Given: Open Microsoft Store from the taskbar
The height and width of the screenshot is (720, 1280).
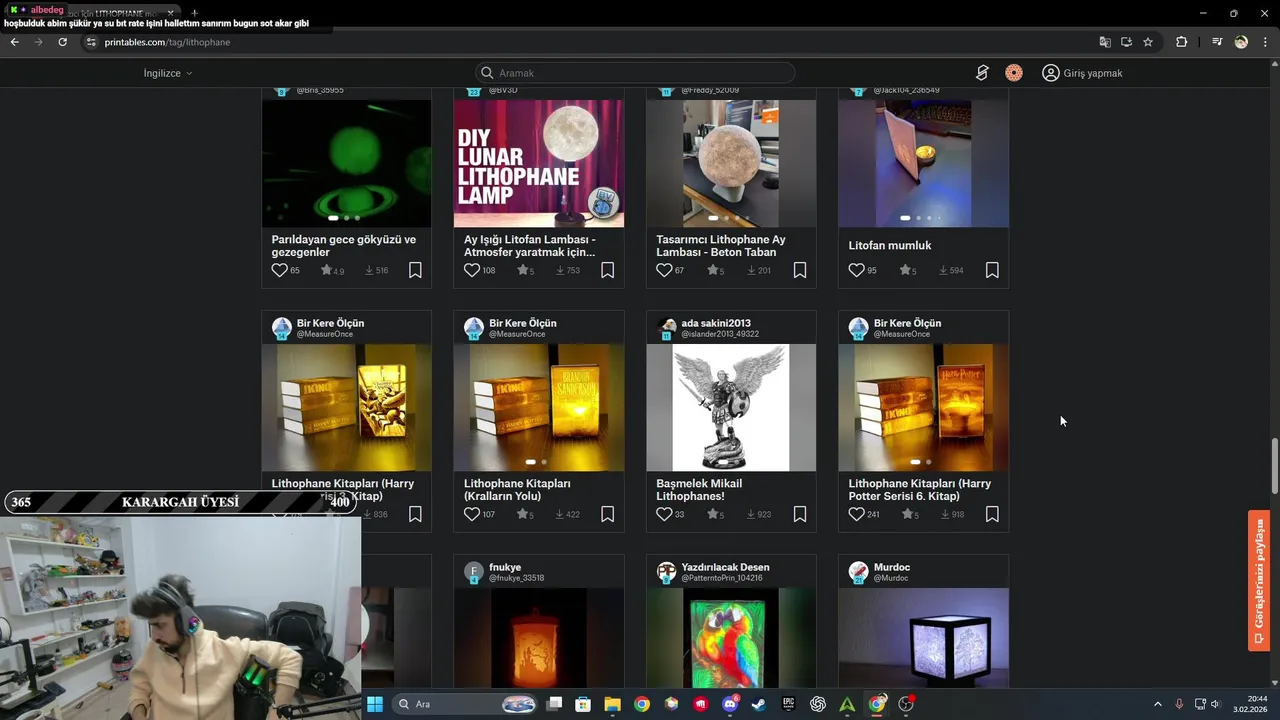Looking at the screenshot, I should (583, 704).
